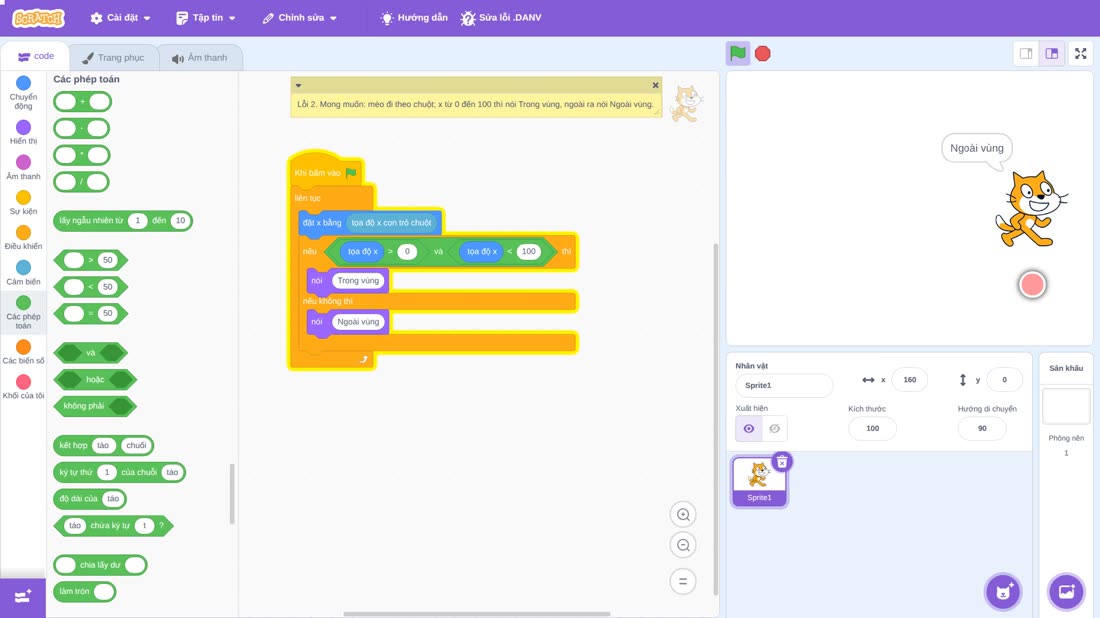The width and height of the screenshot is (1100, 618).
Task: Open the Hướng dẫn tutorials
Action: tap(414, 18)
